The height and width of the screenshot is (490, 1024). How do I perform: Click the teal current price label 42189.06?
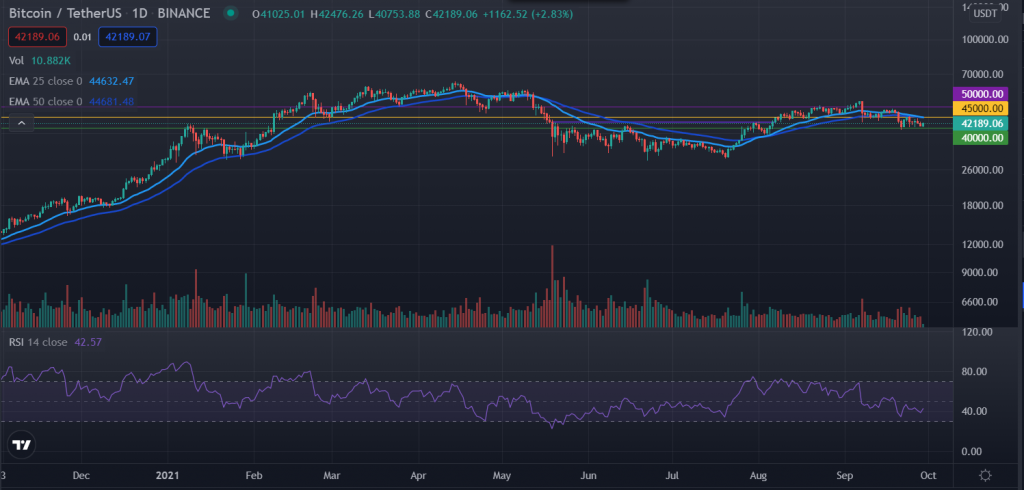[980, 123]
